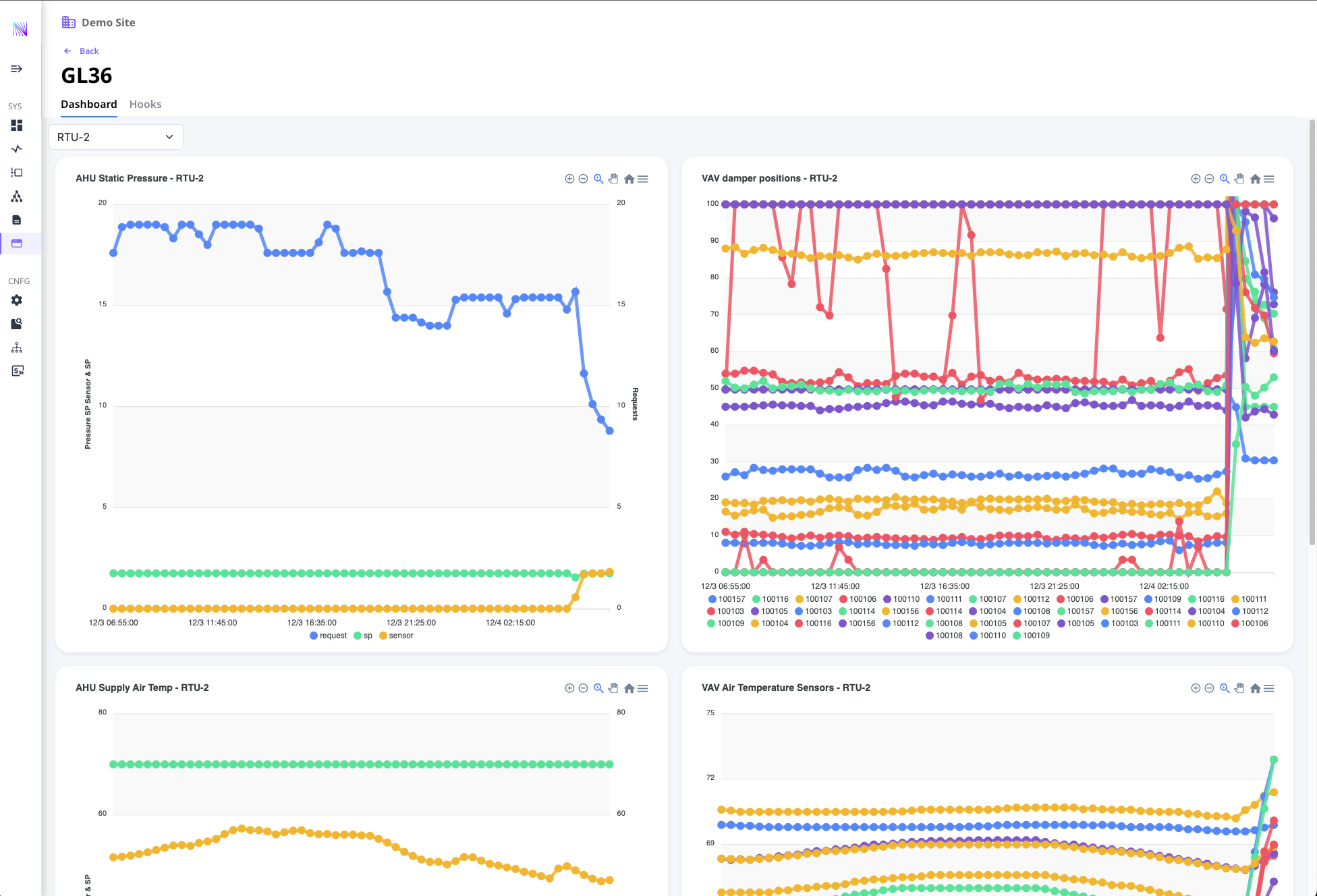Click the Demo Site title

click(x=109, y=22)
